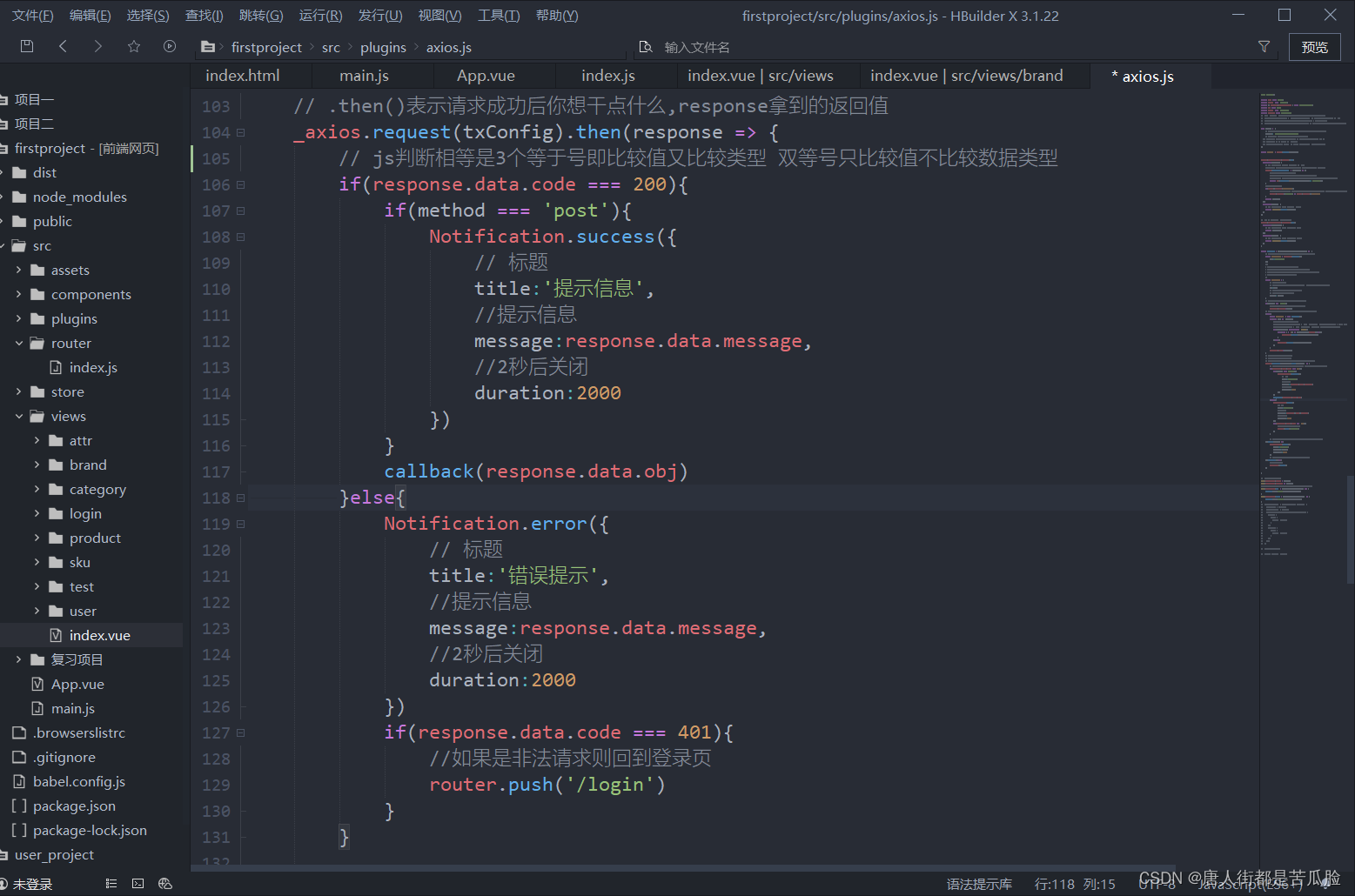Click the 未登录 user login icon

[x=4, y=884]
